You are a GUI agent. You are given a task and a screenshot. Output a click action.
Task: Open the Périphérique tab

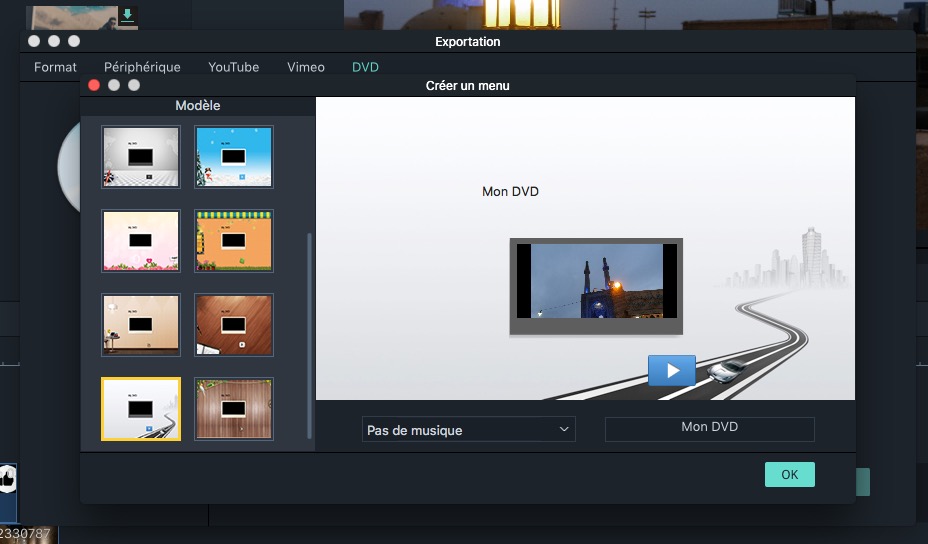[x=142, y=67]
